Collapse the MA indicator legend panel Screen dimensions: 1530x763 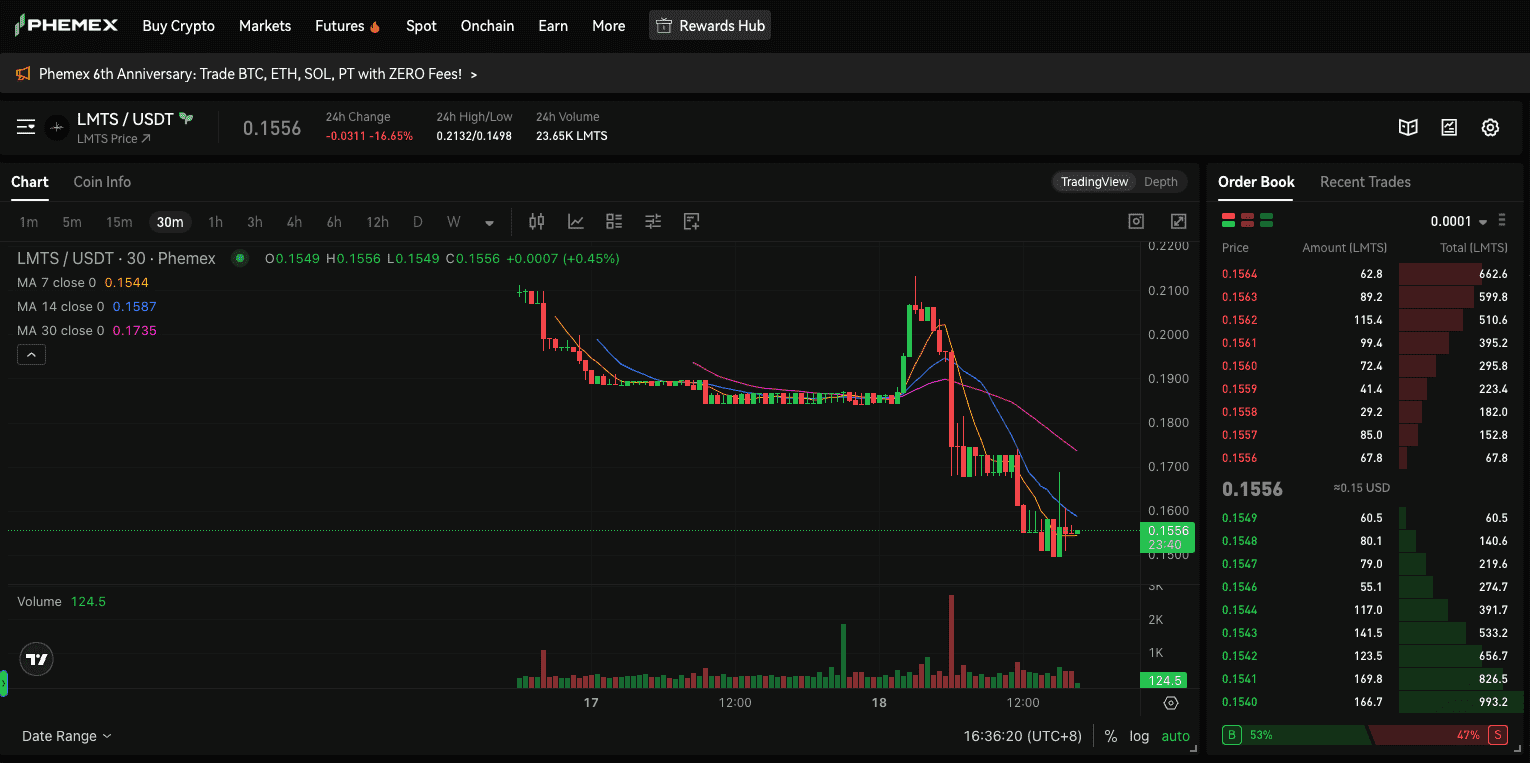click(x=31, y=354)
